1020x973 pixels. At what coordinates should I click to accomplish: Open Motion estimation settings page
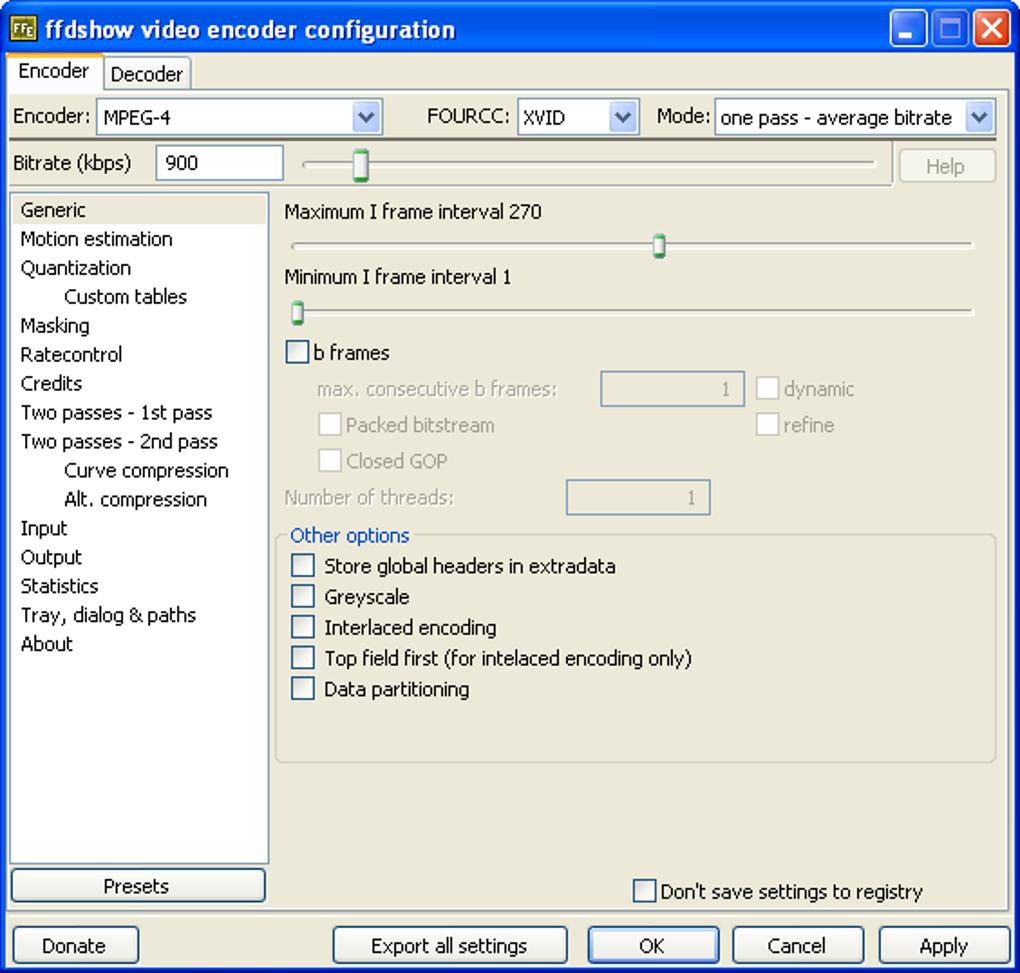click(97, 239)
